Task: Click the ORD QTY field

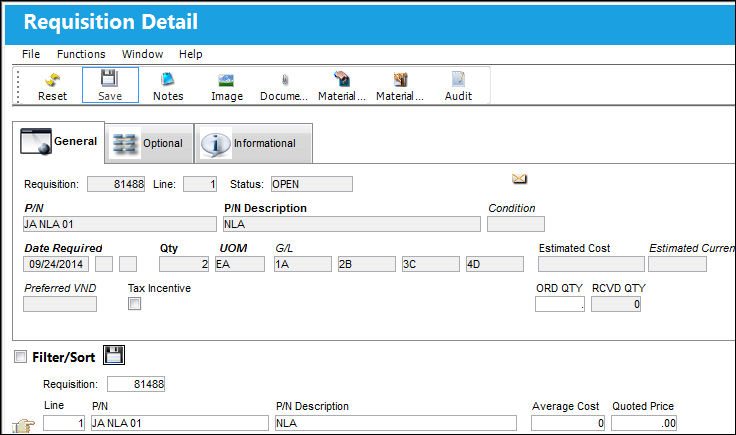Action: [560, 304]
